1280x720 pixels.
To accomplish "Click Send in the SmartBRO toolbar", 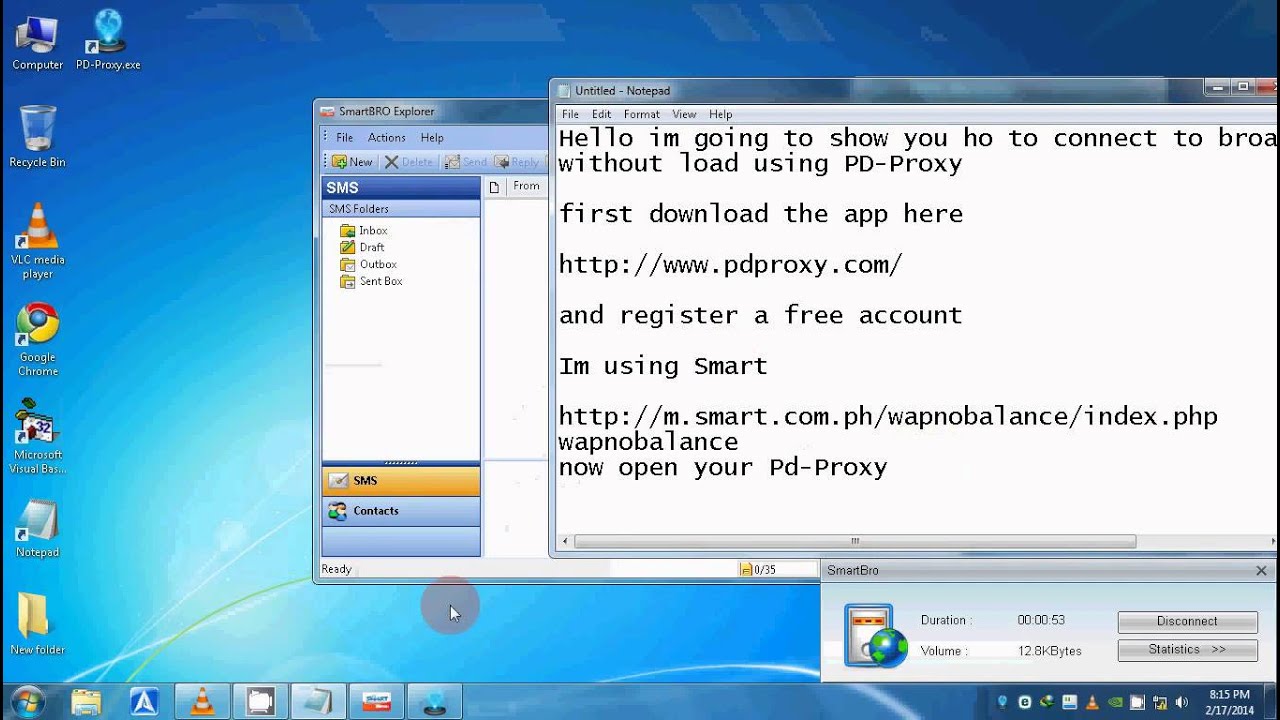I will coord(466,162).
